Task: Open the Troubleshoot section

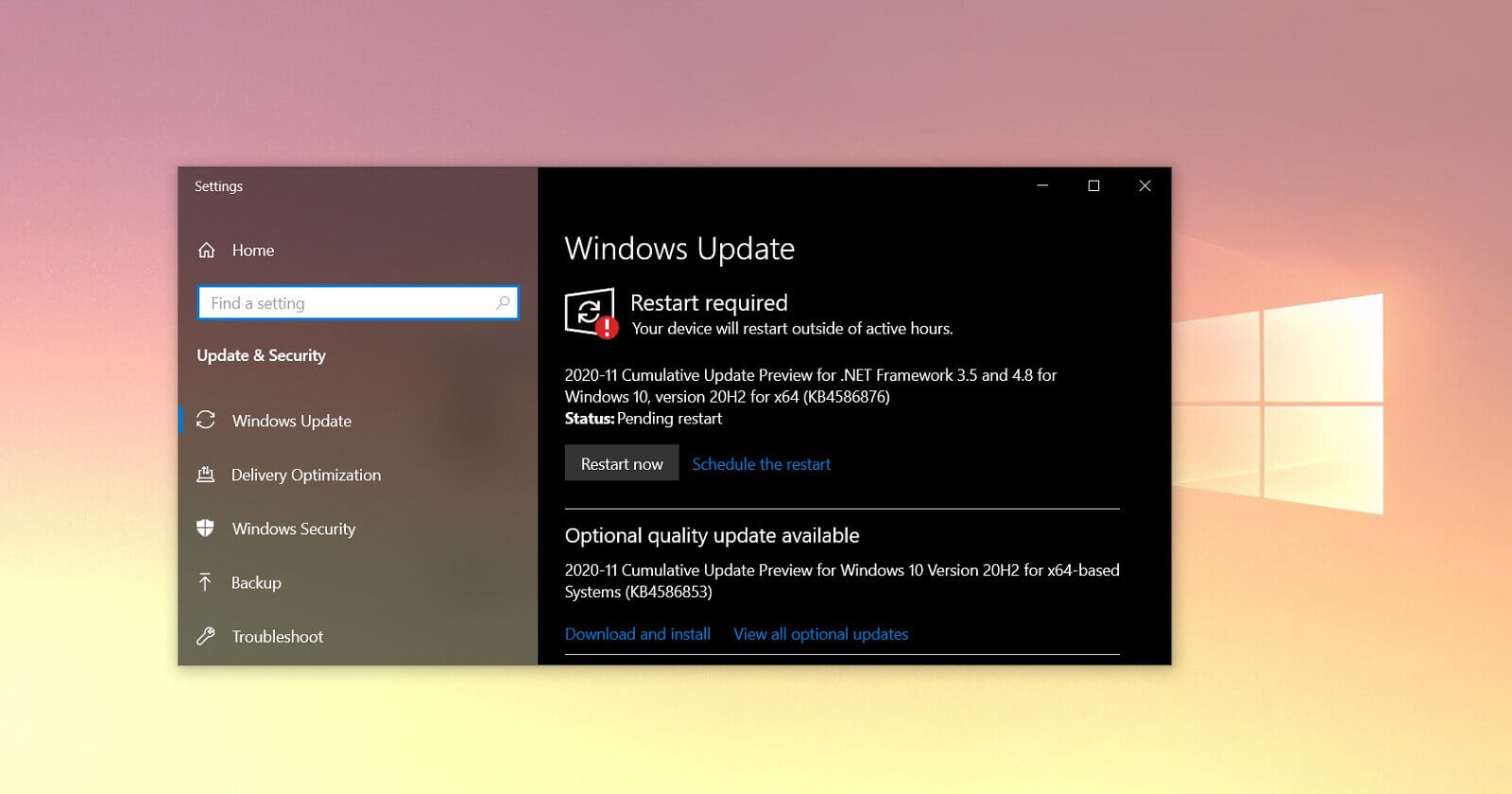Action: click(x=278, y=636)
